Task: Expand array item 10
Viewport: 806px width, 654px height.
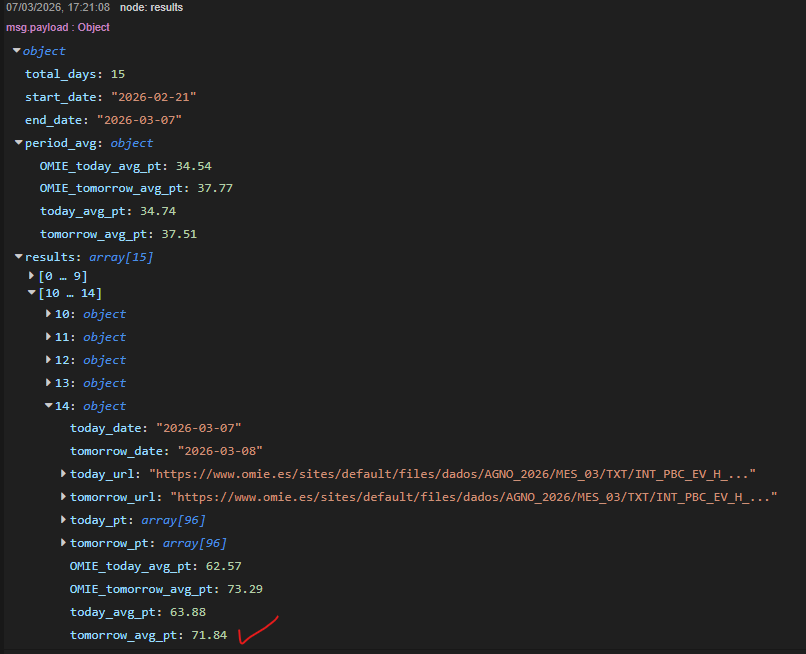Action: pyautogui.click(x=48, y=314)
